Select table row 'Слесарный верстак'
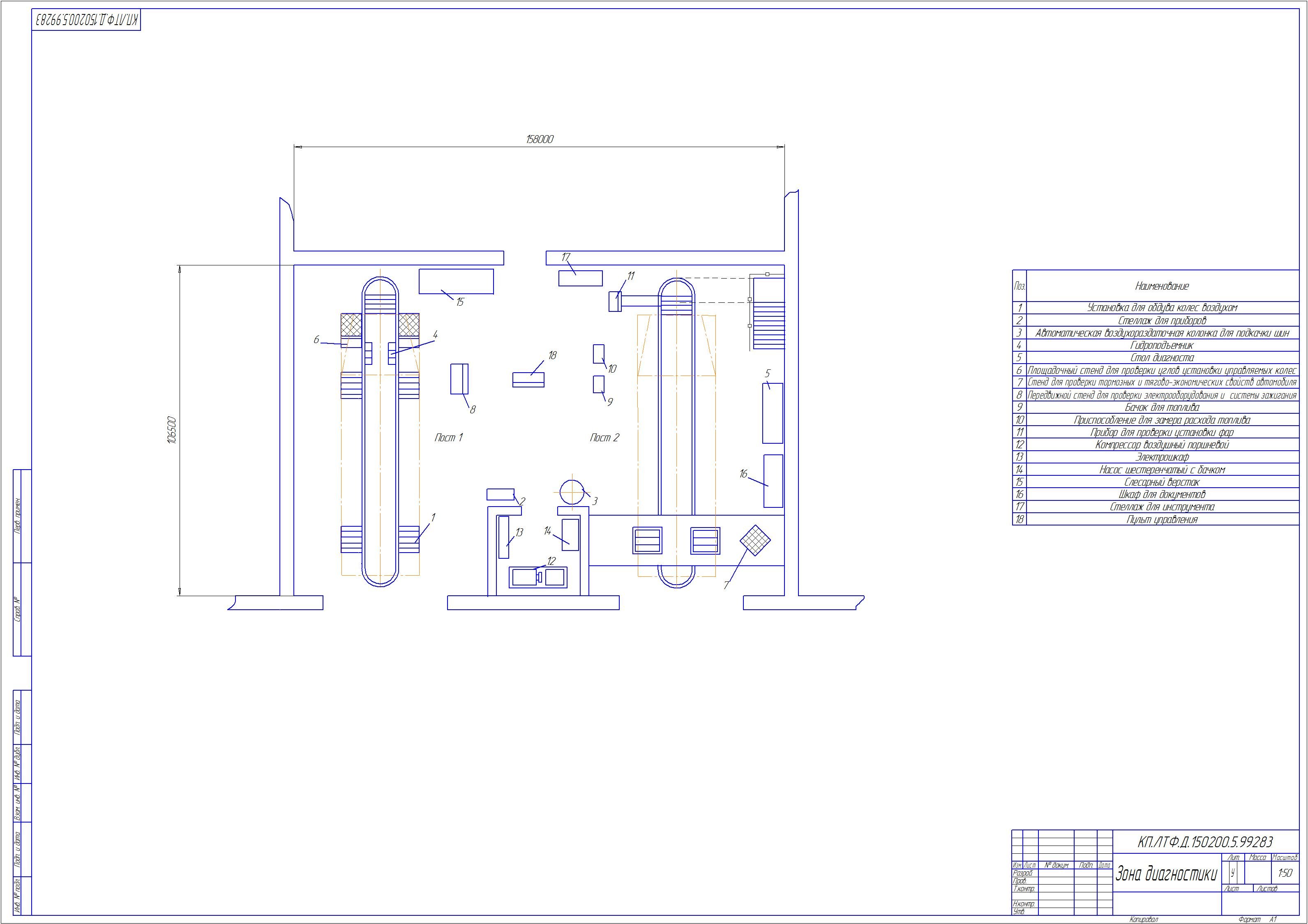Viewport: 1308px width, 924px height. 1162,482
